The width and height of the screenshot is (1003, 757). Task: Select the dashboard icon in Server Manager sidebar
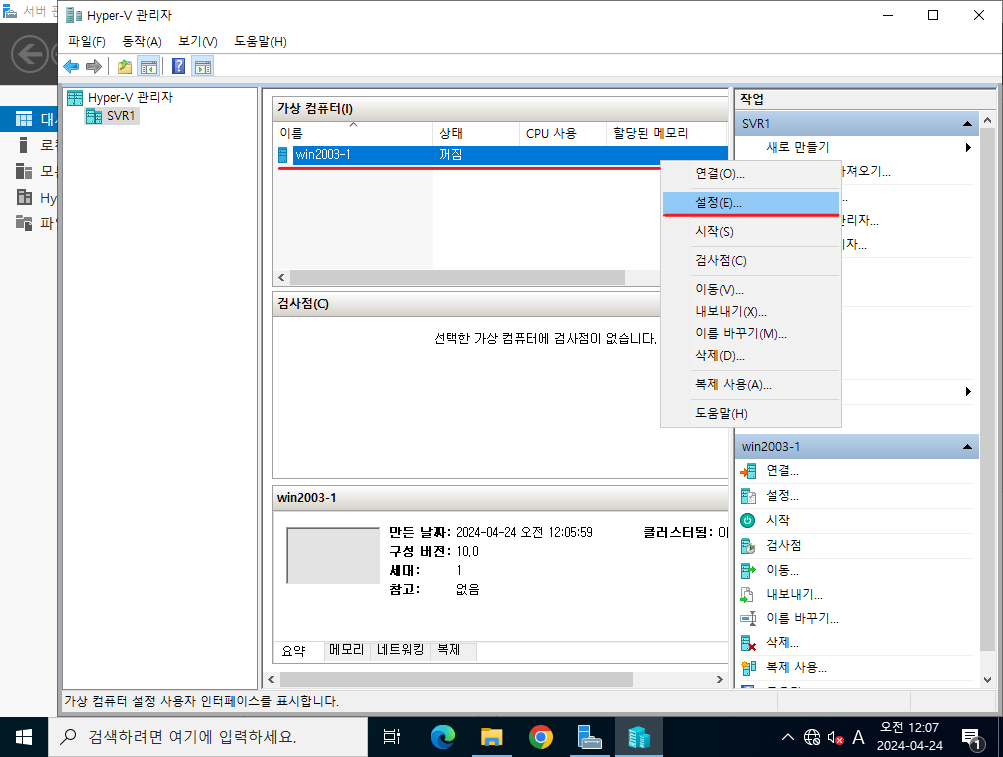(24, 119)
